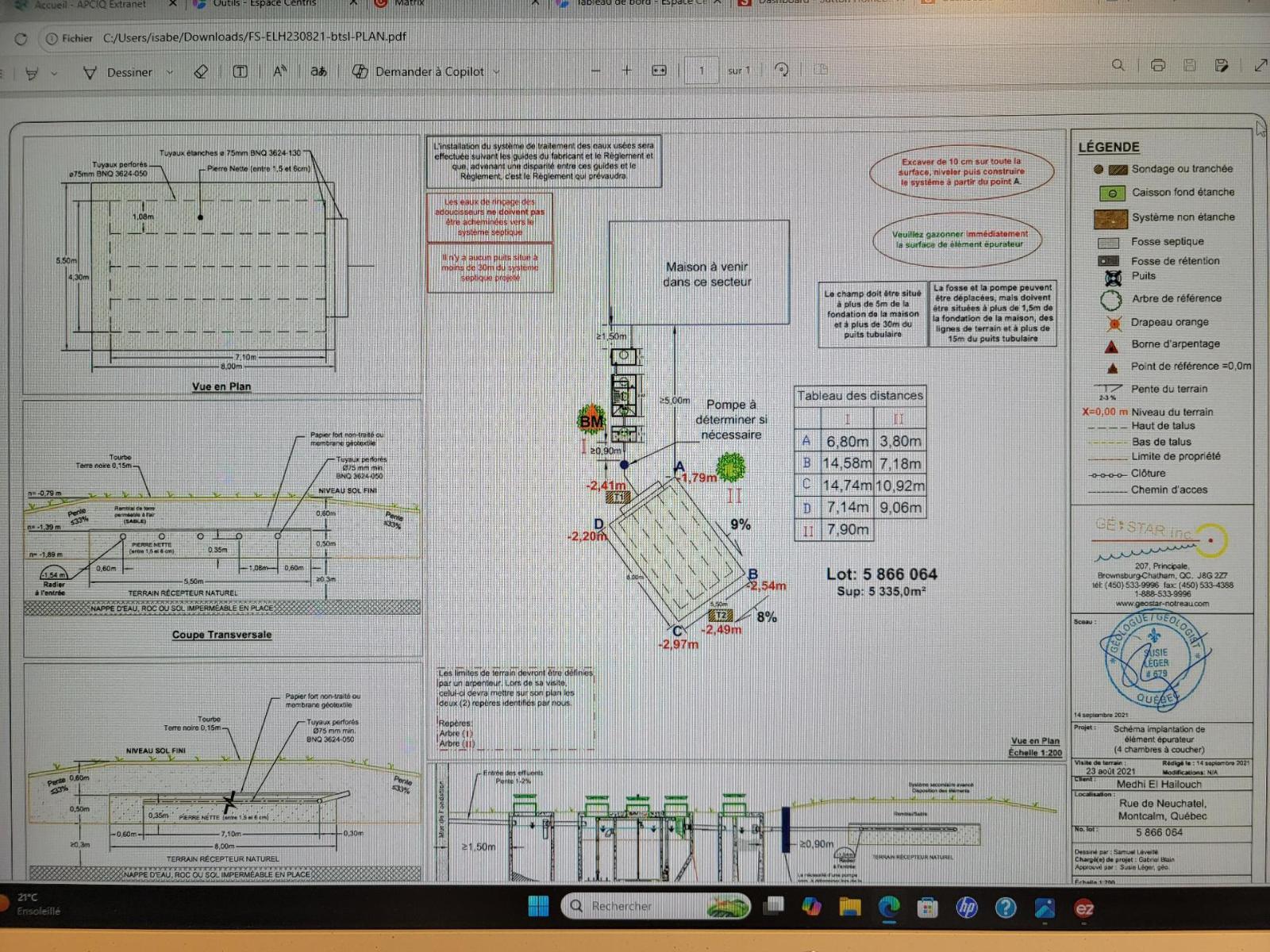Open Task View in the taskbar
1270x952 pixels.
[x=773, y=906]
